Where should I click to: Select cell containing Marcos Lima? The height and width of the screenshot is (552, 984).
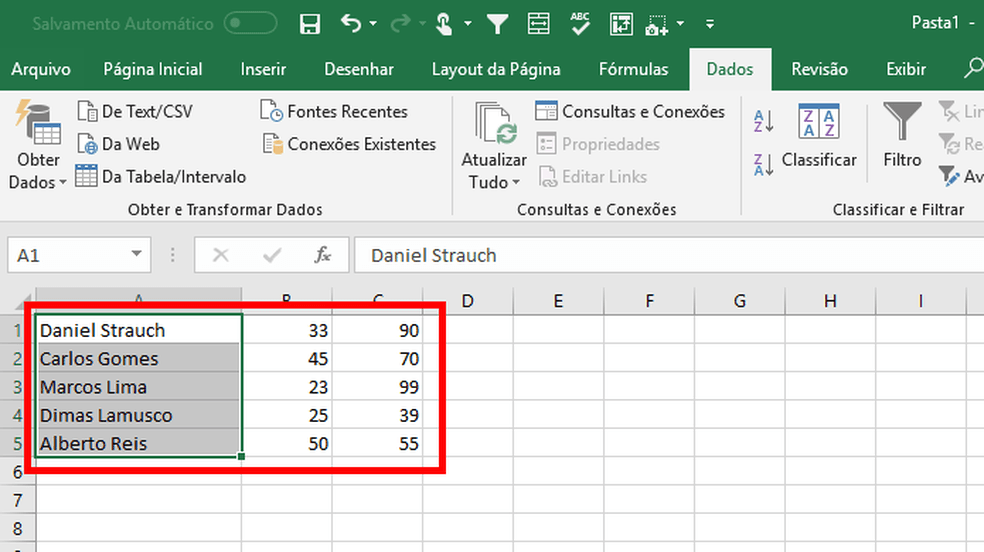pos(138,387)
